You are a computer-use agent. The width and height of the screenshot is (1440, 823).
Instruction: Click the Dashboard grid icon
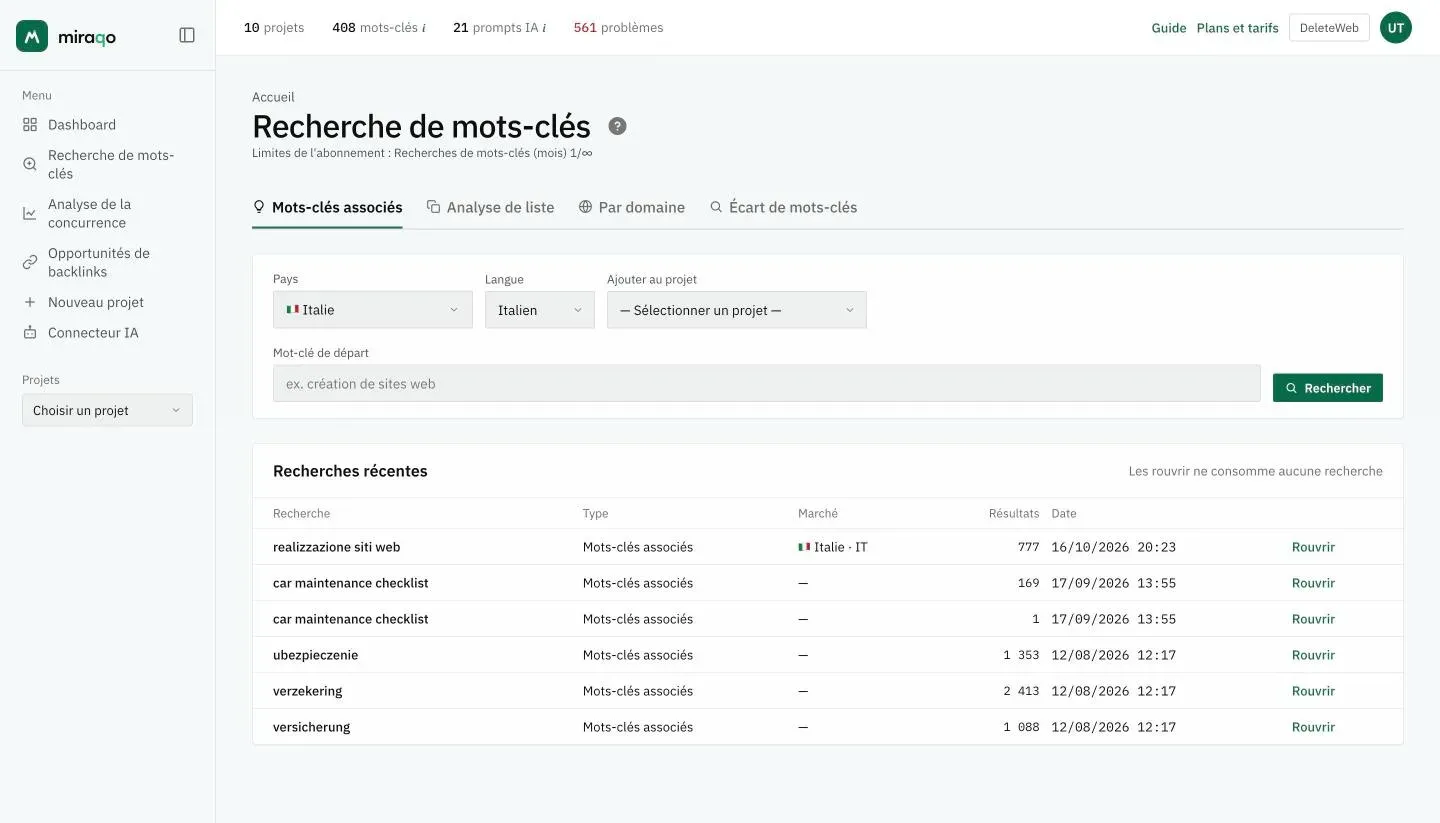point(30,125)
